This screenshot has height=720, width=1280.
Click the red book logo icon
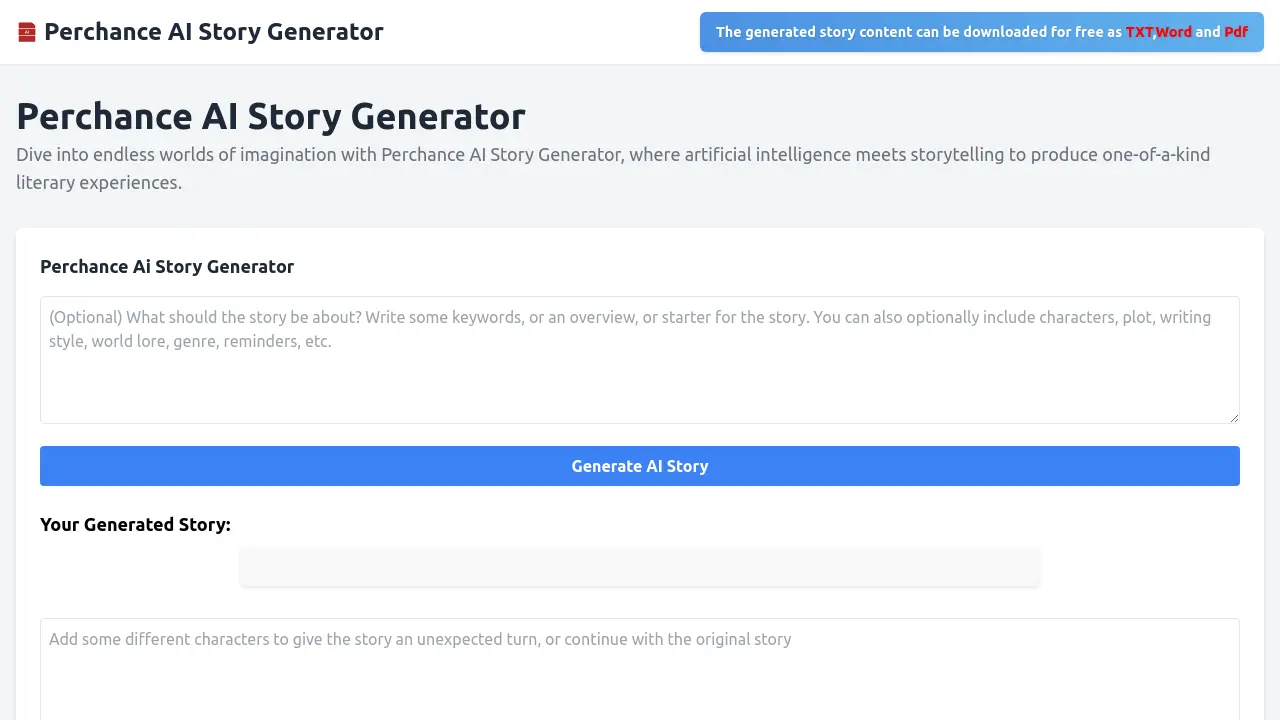pos(27,30)
